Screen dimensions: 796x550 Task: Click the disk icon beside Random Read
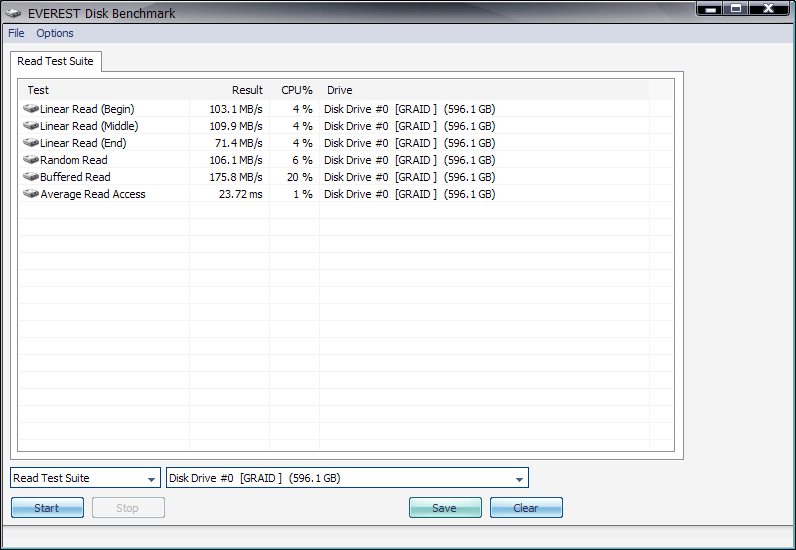coord(31,159)
